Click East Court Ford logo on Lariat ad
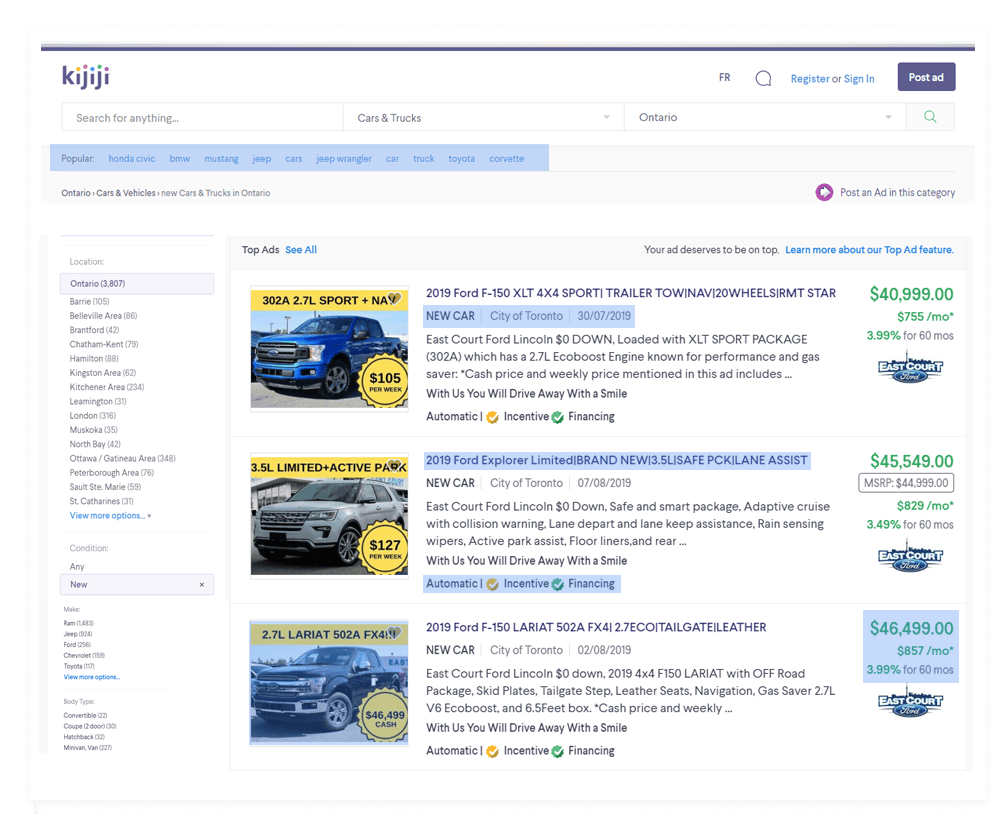The width and height of the screenshot is (1007, 831). tap(910, 701)
